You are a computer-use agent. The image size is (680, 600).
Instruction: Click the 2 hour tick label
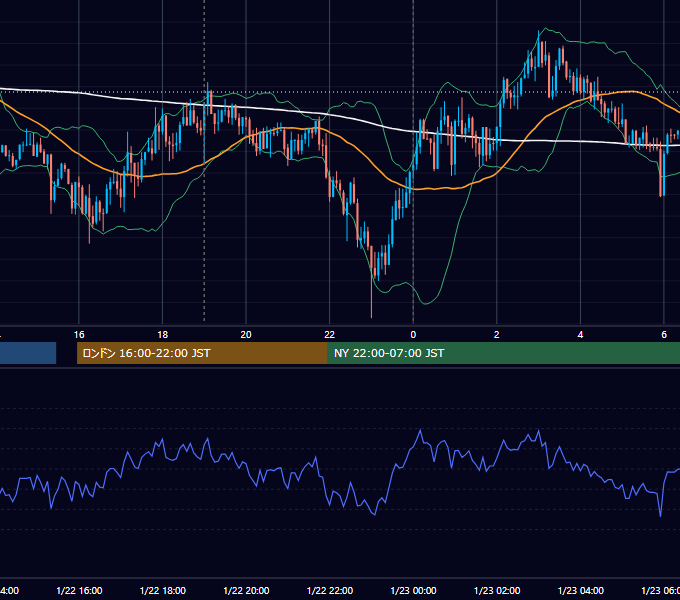click(x=497, y=335)
